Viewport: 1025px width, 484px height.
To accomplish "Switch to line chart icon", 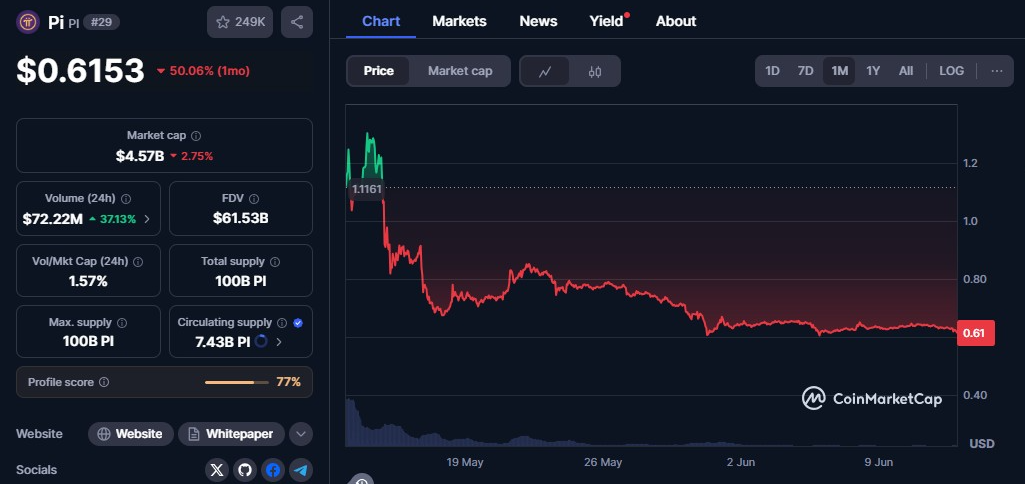I will pos(545,71).
